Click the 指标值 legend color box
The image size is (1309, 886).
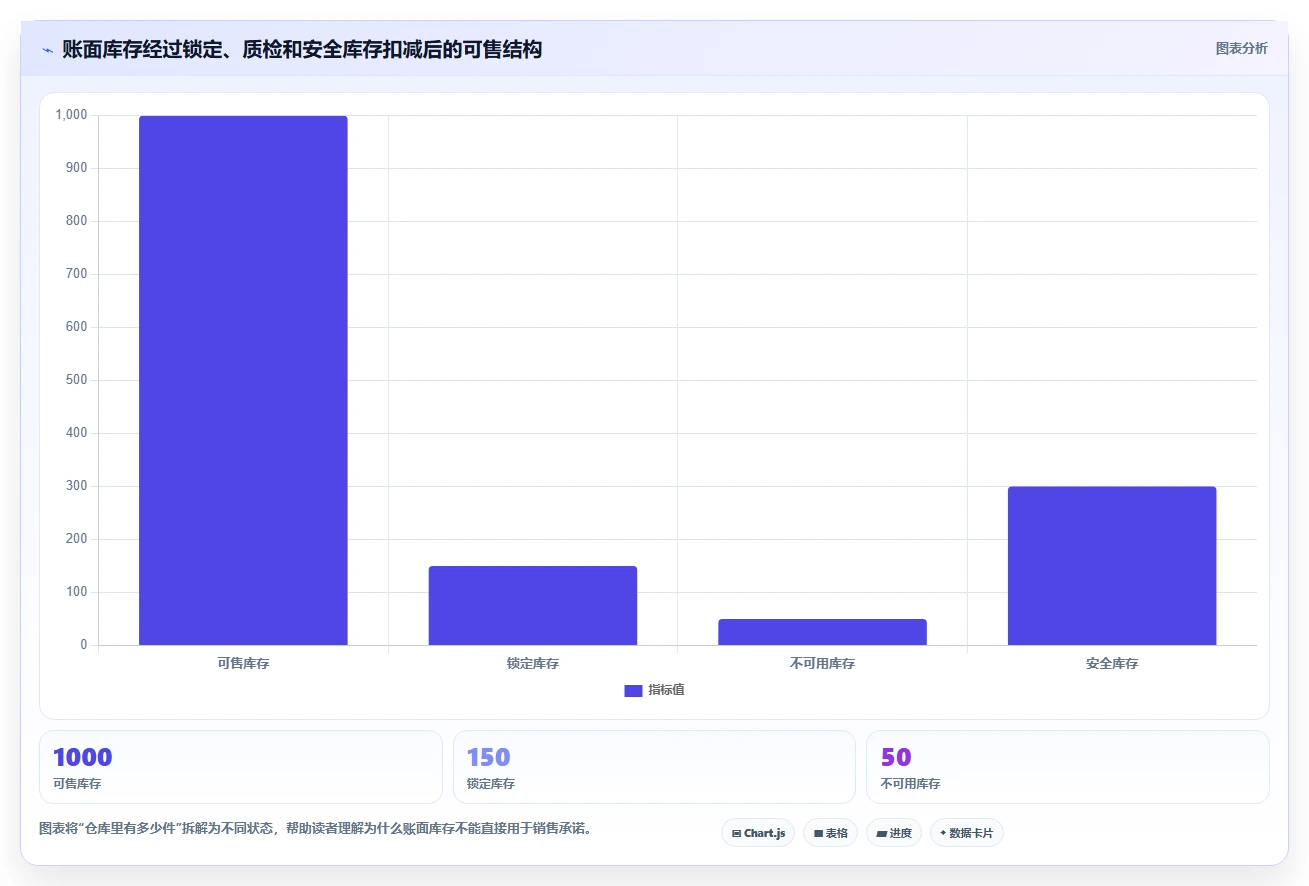coord(633,690)
